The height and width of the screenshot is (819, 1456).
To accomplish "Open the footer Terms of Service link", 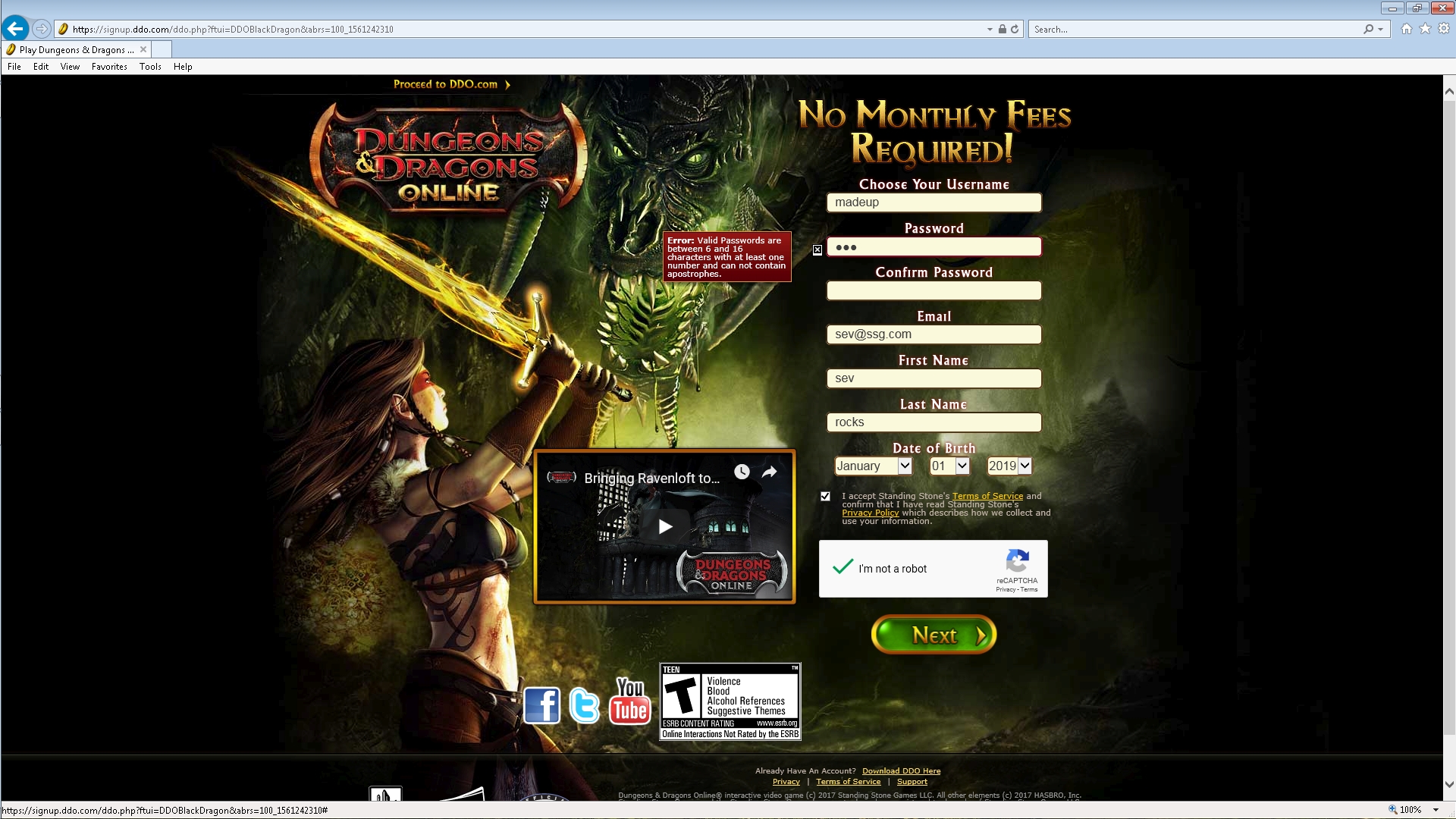I will [848, 782].
